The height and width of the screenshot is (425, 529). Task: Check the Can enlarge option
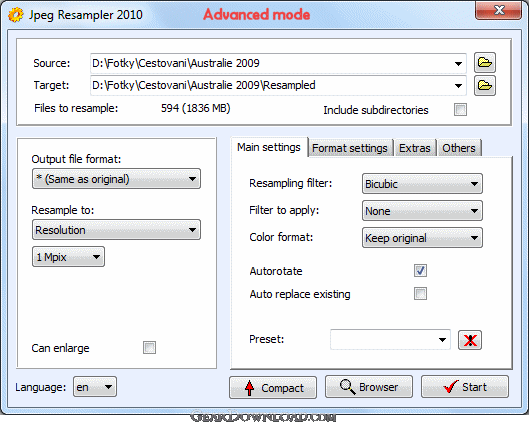(x=149, y=347)
